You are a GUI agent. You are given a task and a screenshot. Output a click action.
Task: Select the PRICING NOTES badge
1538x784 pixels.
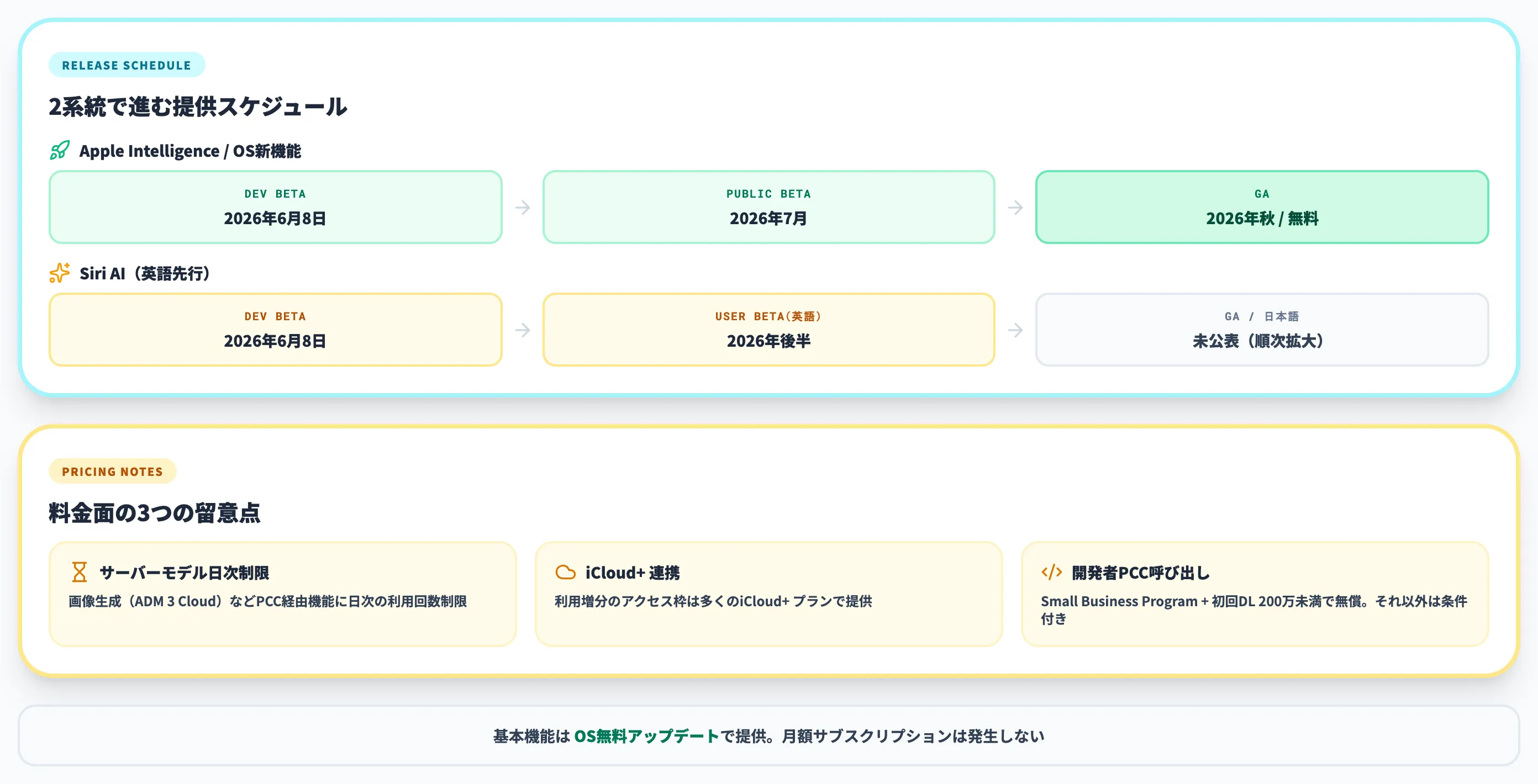coord(112,472)
